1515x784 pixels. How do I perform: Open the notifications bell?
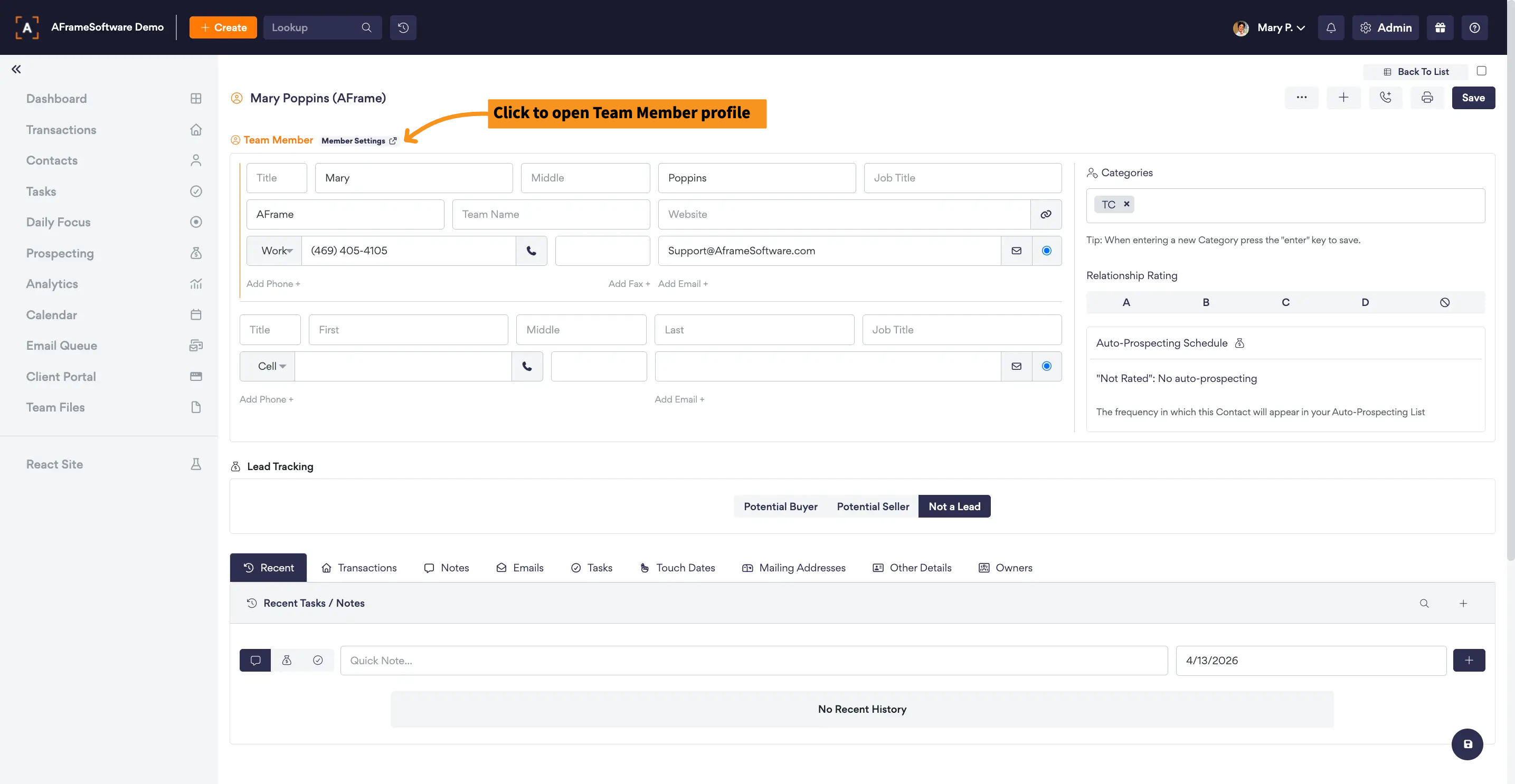tap(1330, 27)
